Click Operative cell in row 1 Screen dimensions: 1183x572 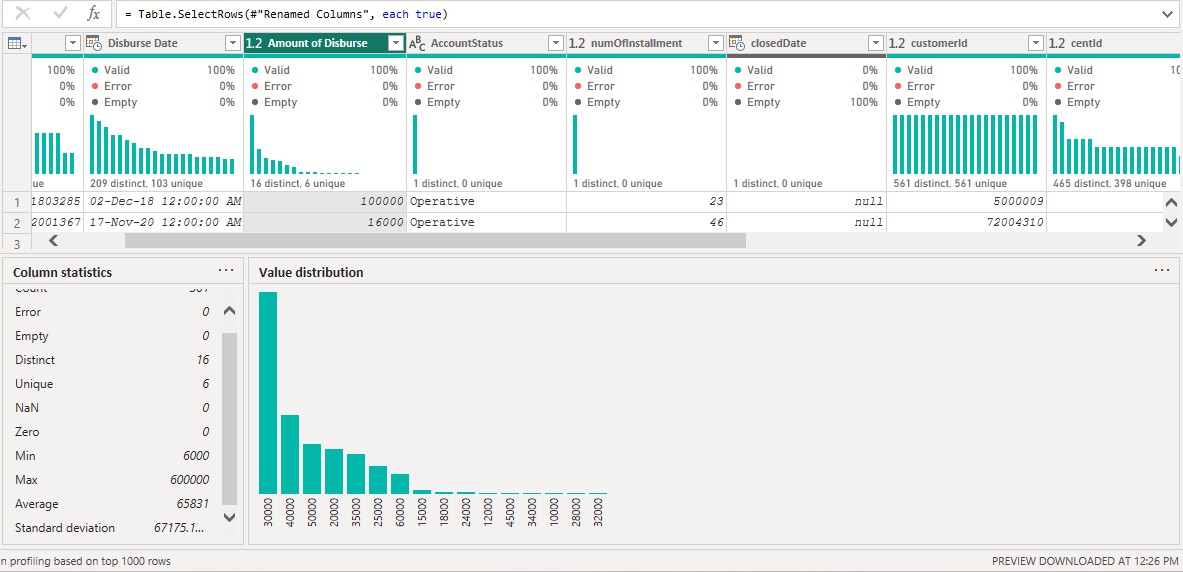(486, 202)
